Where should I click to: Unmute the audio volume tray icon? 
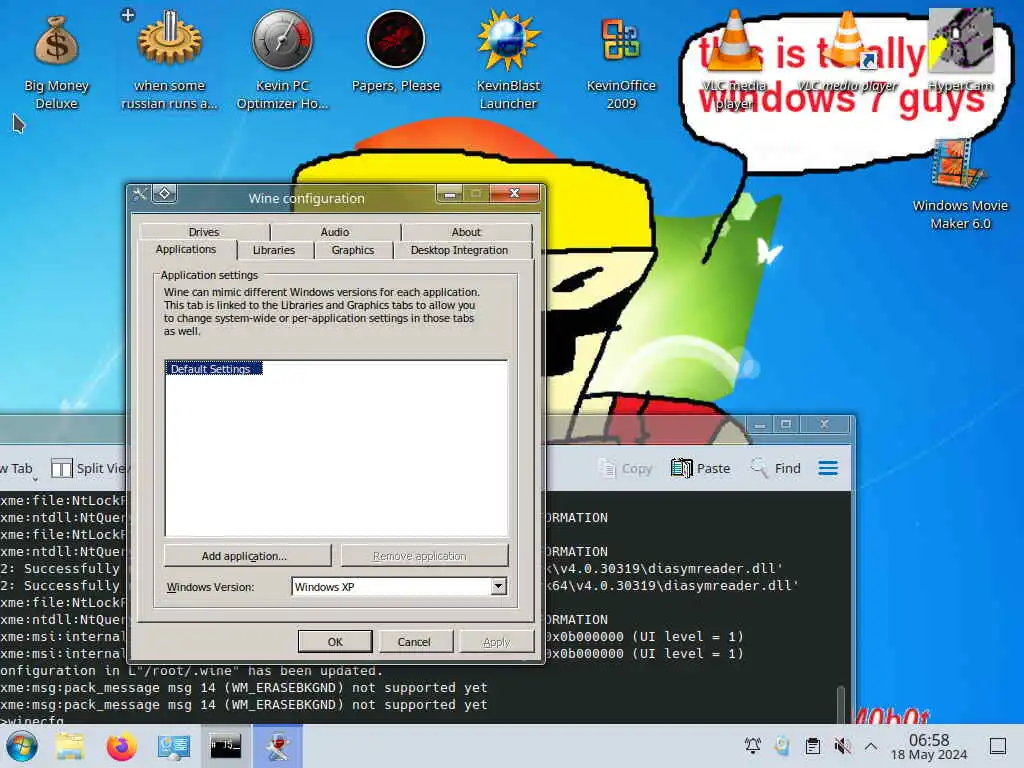[x=842, y=746]
